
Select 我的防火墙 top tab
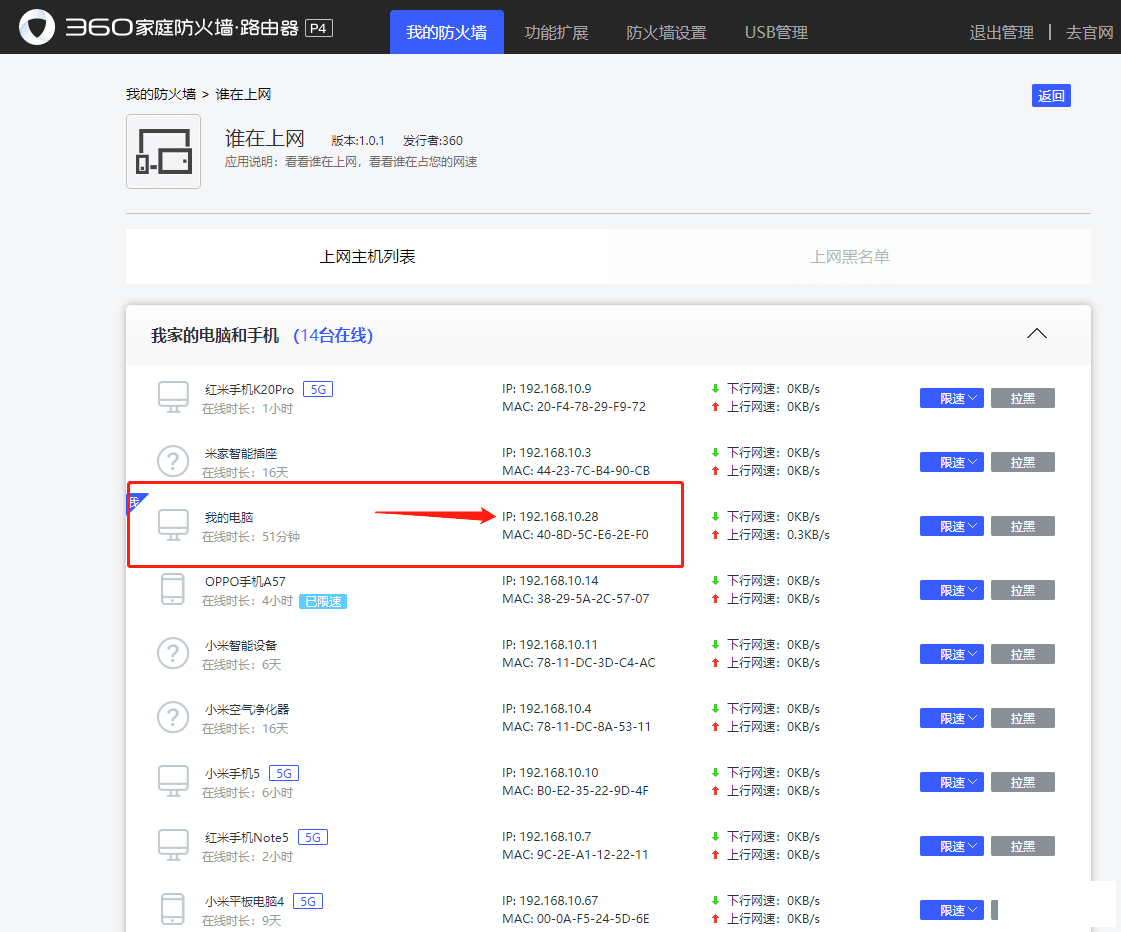tap(447, 32)
